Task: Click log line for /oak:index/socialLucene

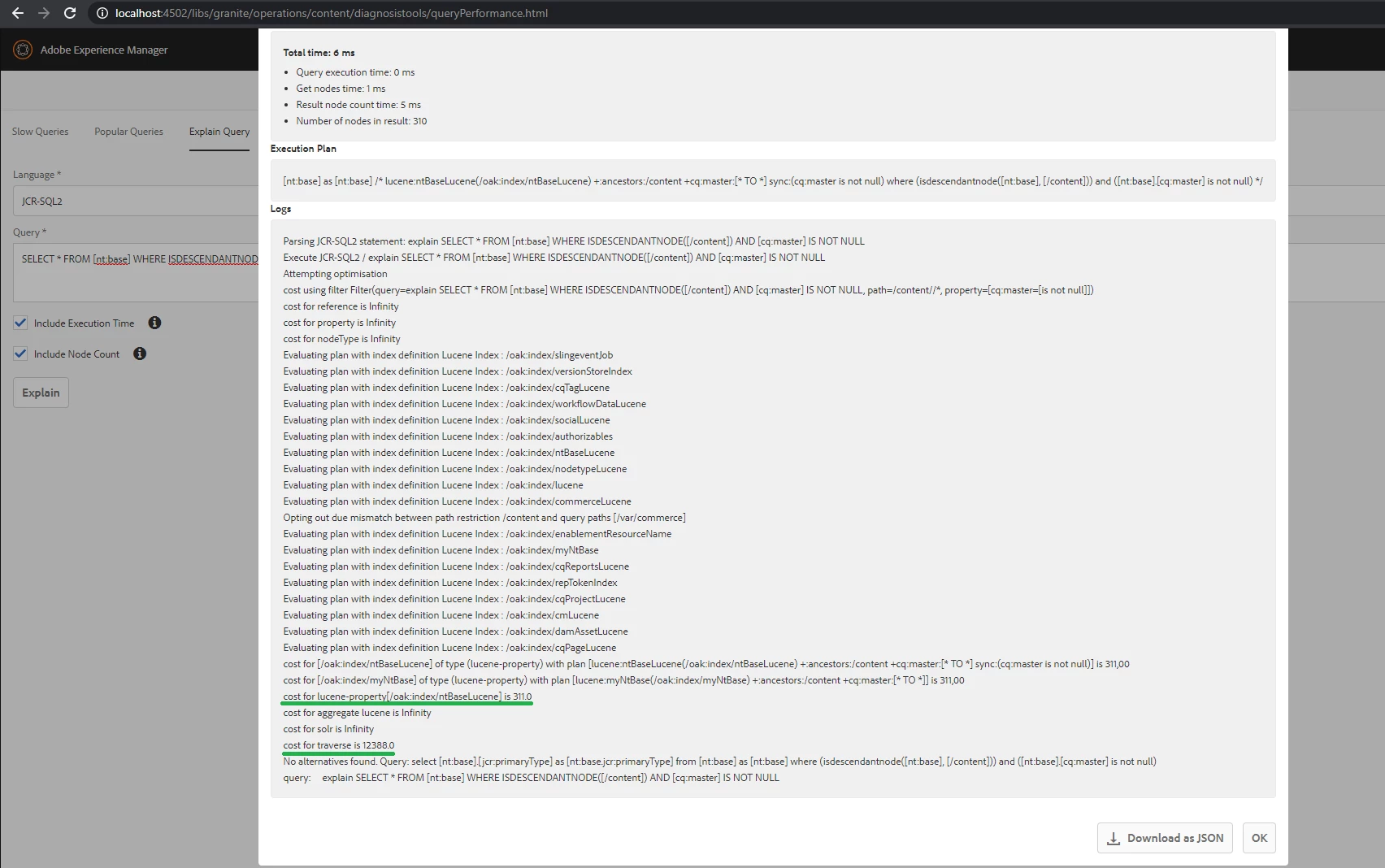Action: pyautogui.click(x=446, y=420)
